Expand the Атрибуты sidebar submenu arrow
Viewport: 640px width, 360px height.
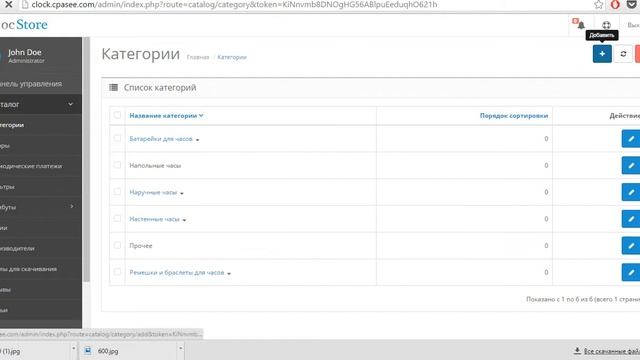[x=72, y=207]
